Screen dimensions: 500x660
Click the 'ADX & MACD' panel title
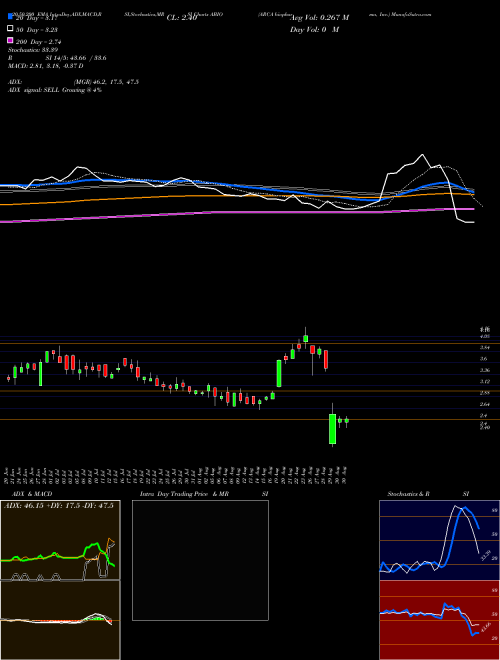pos(32,494)
